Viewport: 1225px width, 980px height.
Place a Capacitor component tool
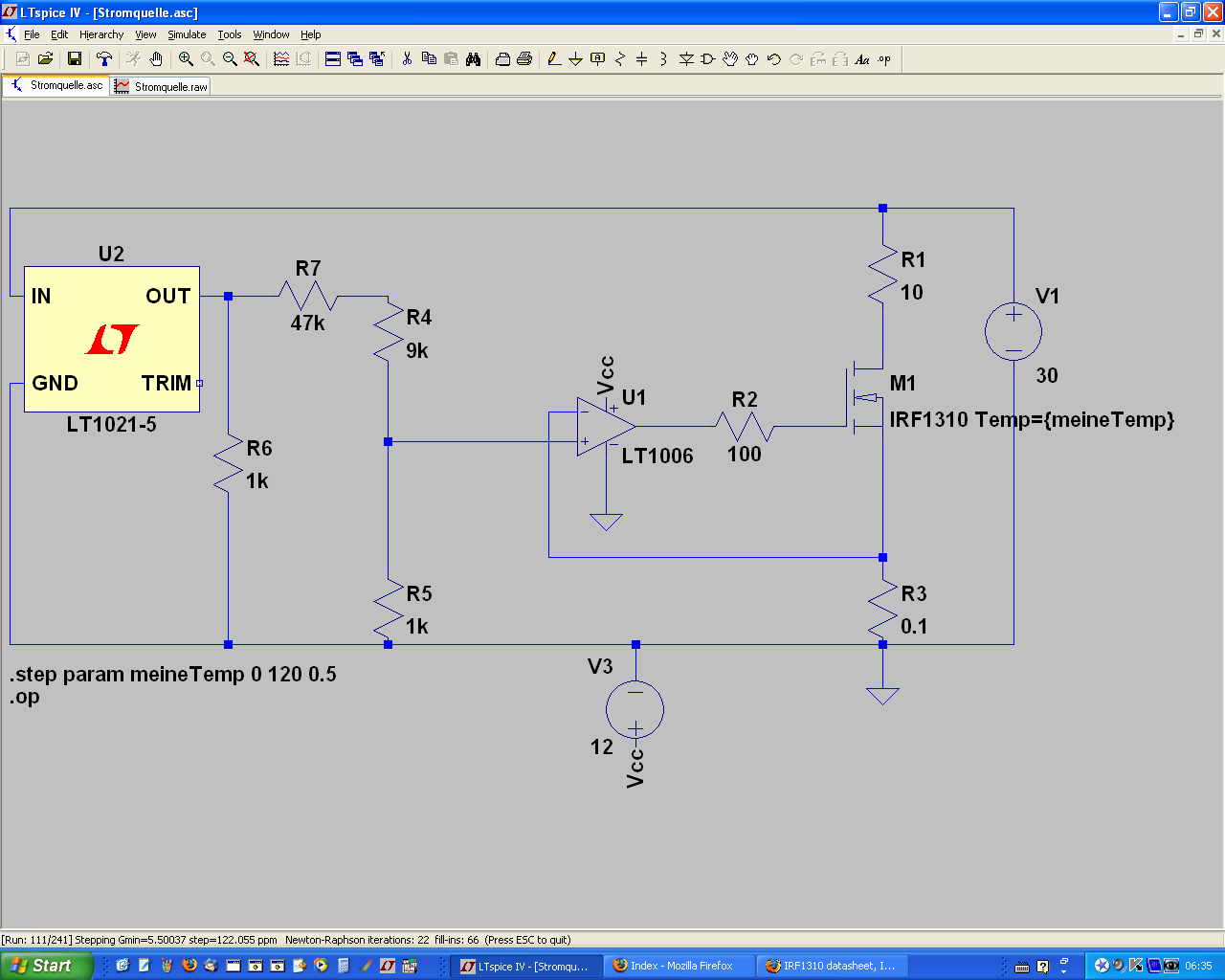point(642,59)
